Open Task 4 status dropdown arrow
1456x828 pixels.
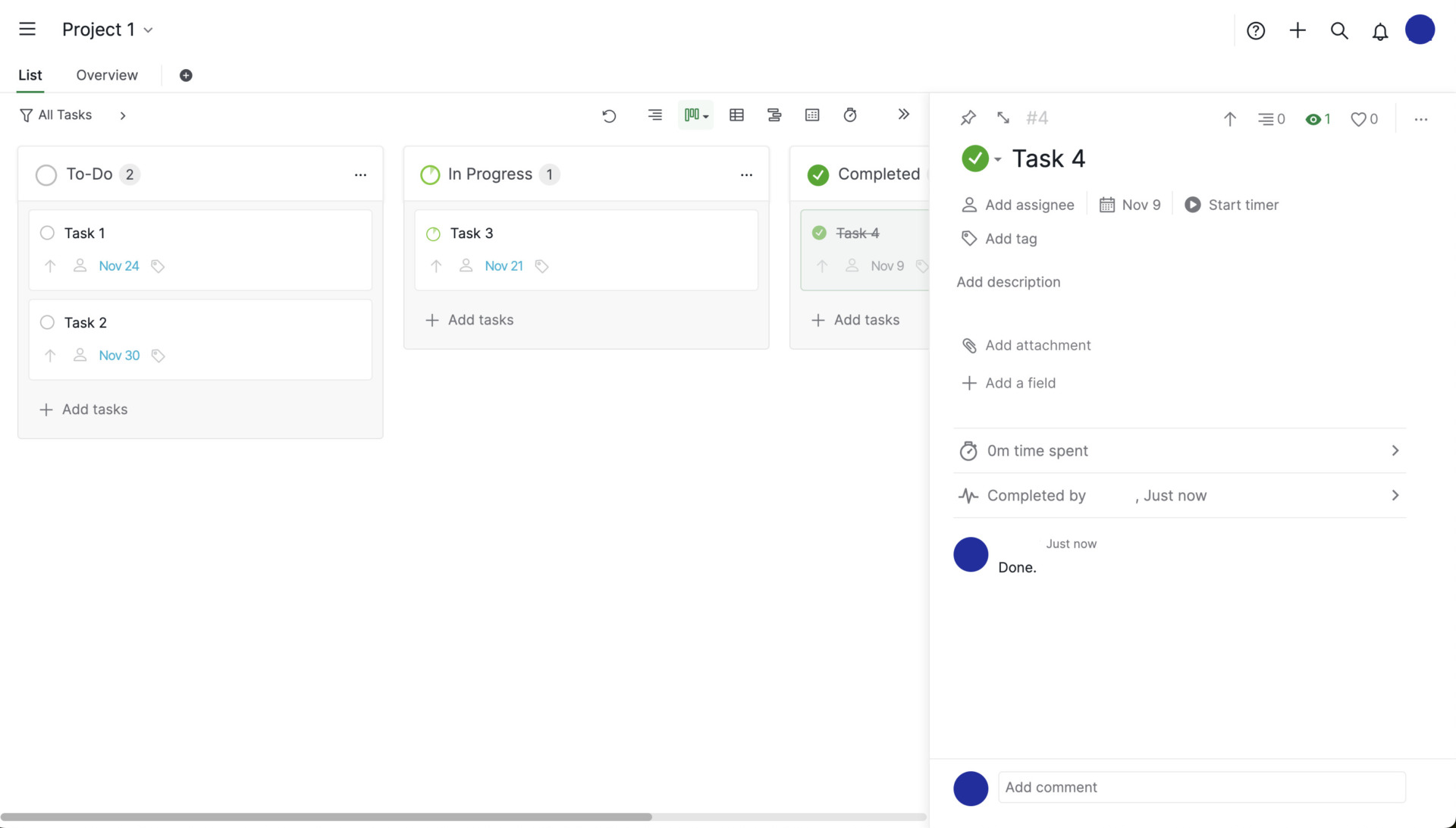[x=998, y=159]
